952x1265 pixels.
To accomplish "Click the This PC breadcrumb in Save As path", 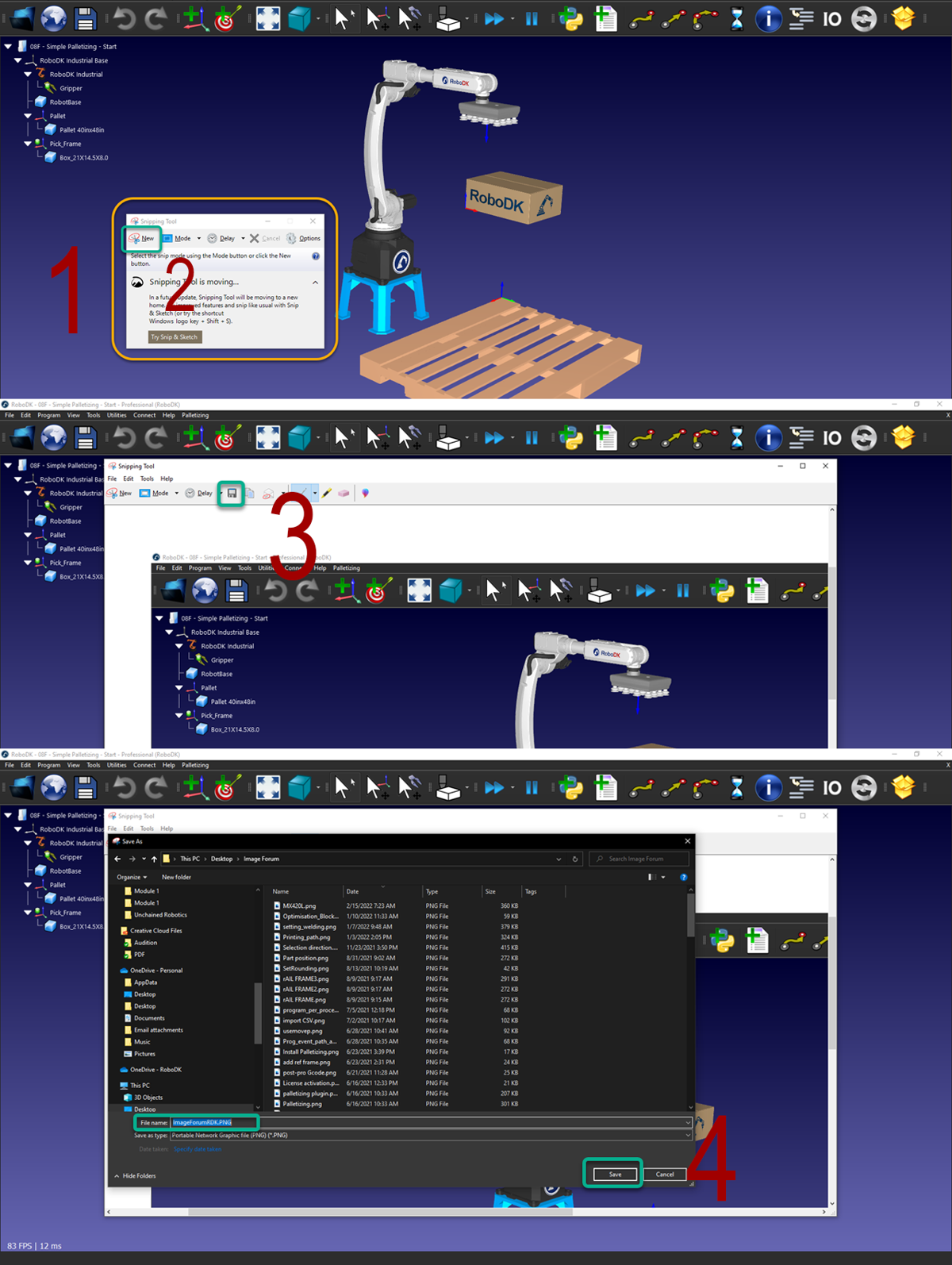I will [190, 859].
